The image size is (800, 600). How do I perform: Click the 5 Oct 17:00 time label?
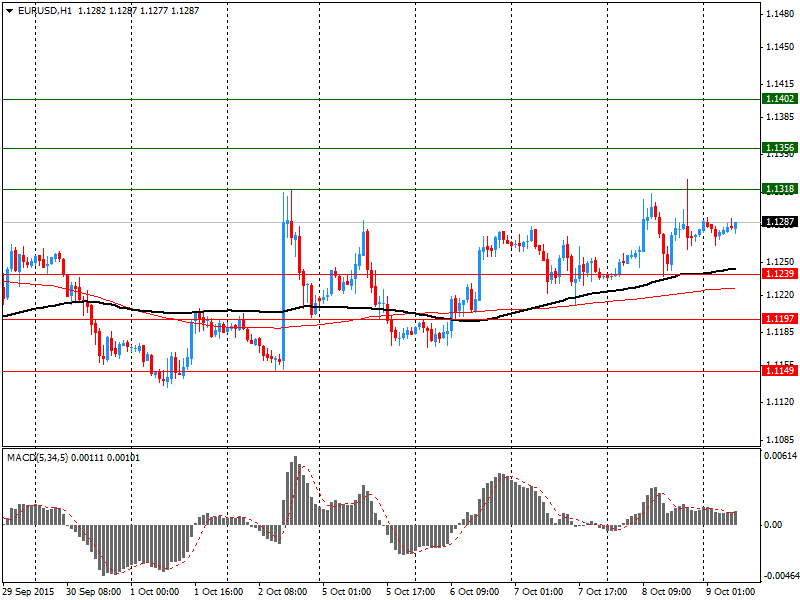pyautogui.click(x=411, y=592)
